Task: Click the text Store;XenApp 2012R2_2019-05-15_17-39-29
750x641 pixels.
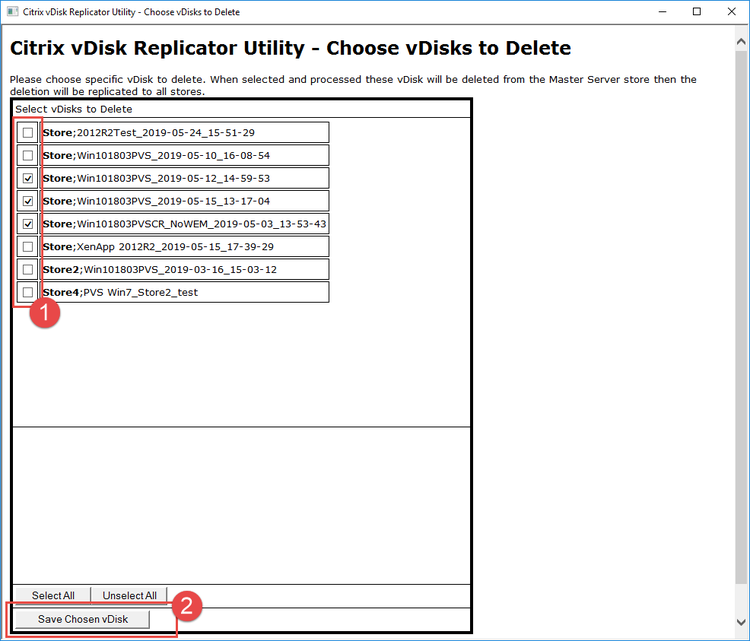Action: tap(158, 247)
